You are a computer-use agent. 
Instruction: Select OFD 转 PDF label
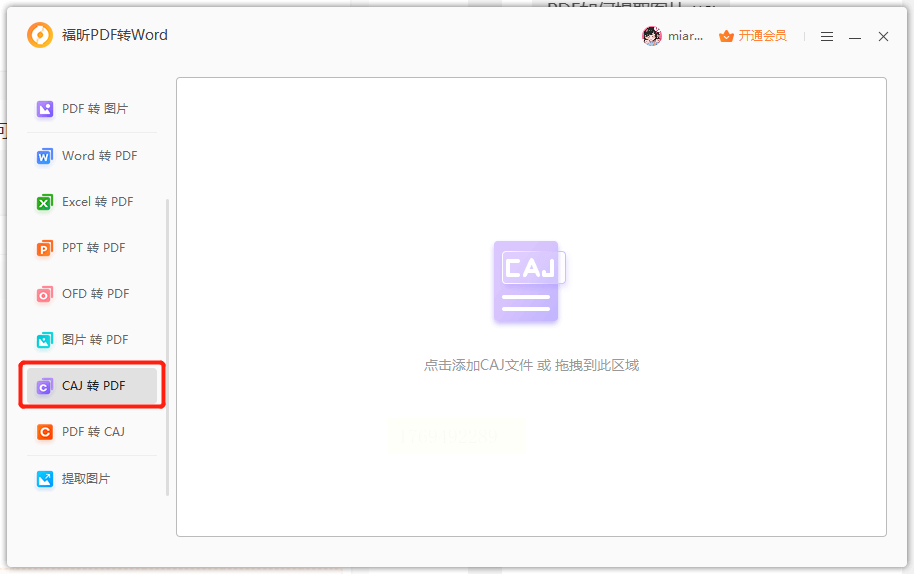coord(96,294)
